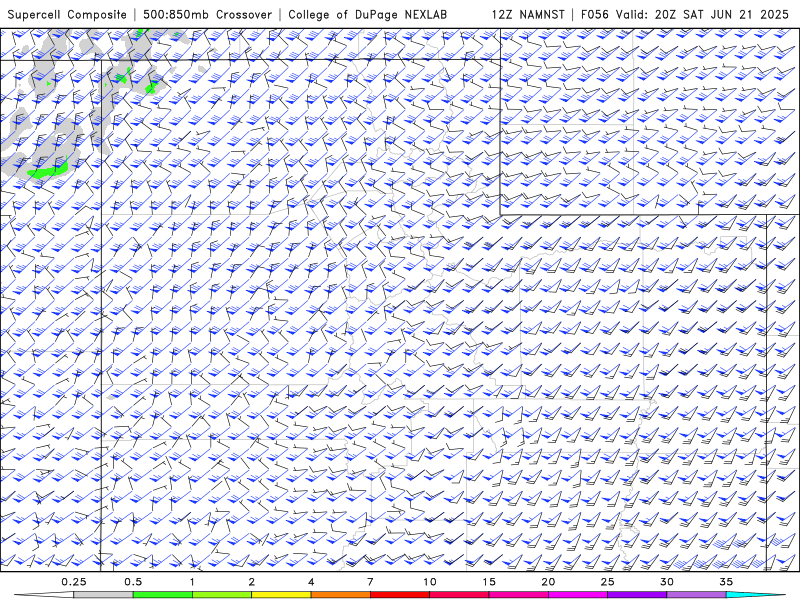This screenshot has width=800, height=600.
Task: Click the bright green 0.5–1 color bar segment
Action: [x=162, y=595]
